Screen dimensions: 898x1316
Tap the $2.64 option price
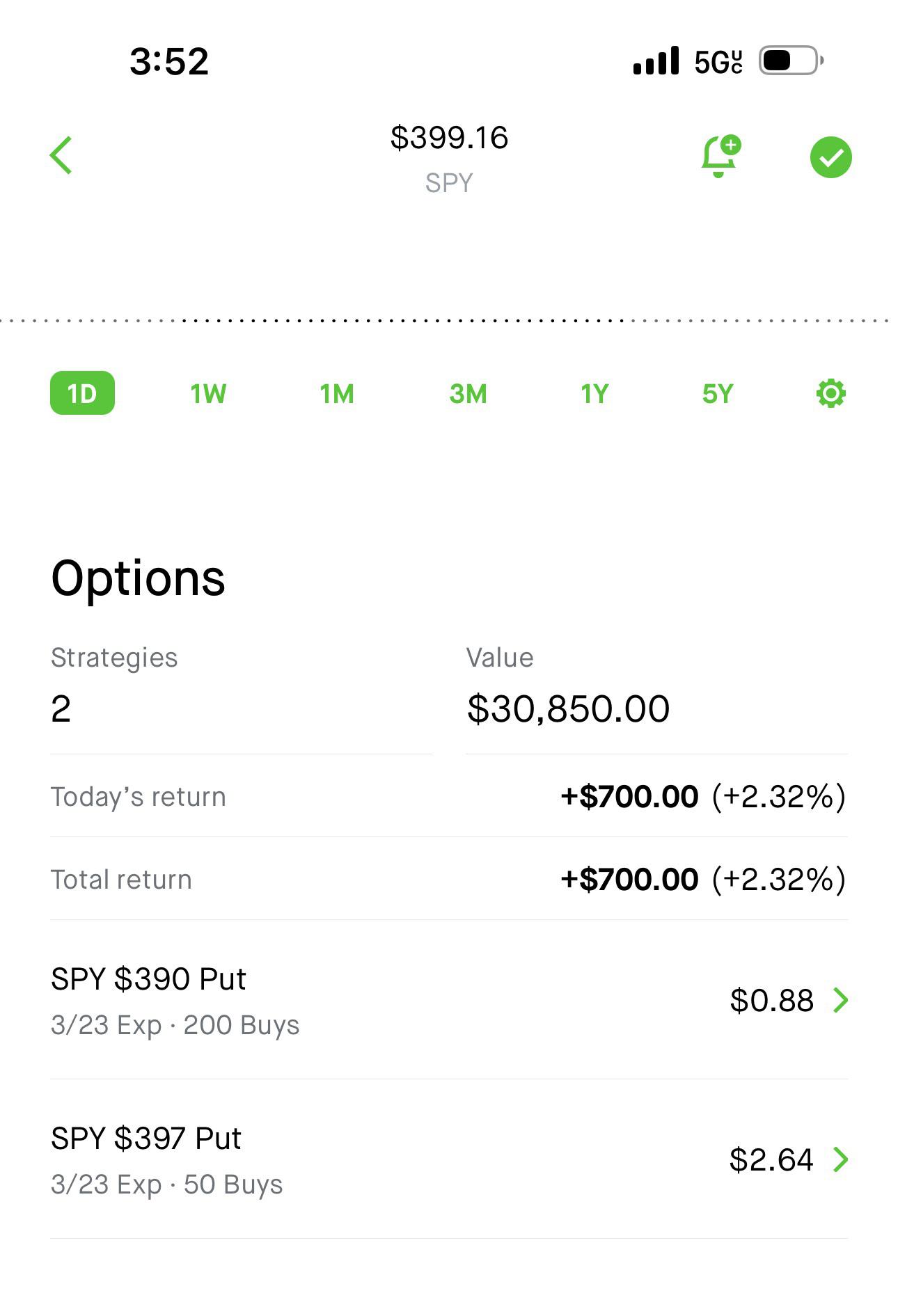click(771, 1160)
